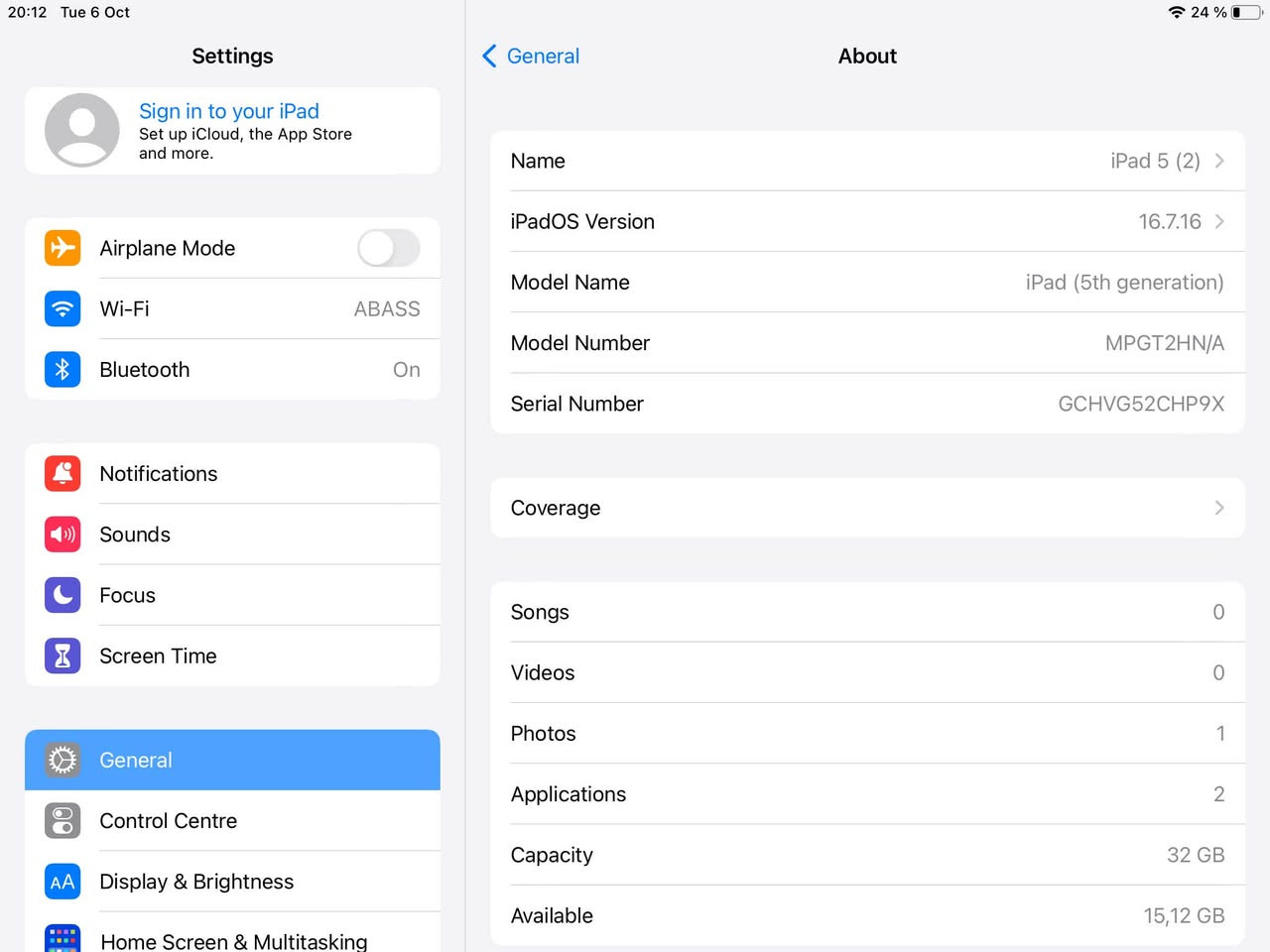
Task: Tap the Display & Brightness AA icon
Action: (63, 882)
